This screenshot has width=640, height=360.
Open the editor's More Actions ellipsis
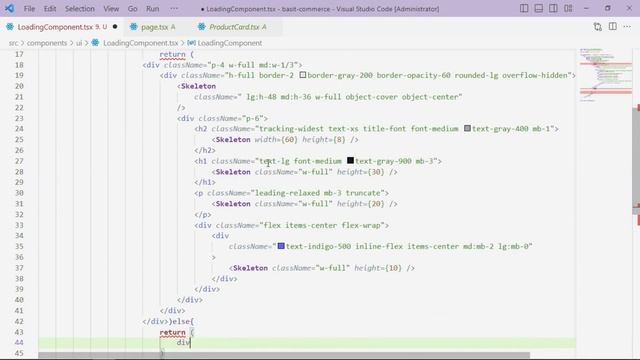627,27
